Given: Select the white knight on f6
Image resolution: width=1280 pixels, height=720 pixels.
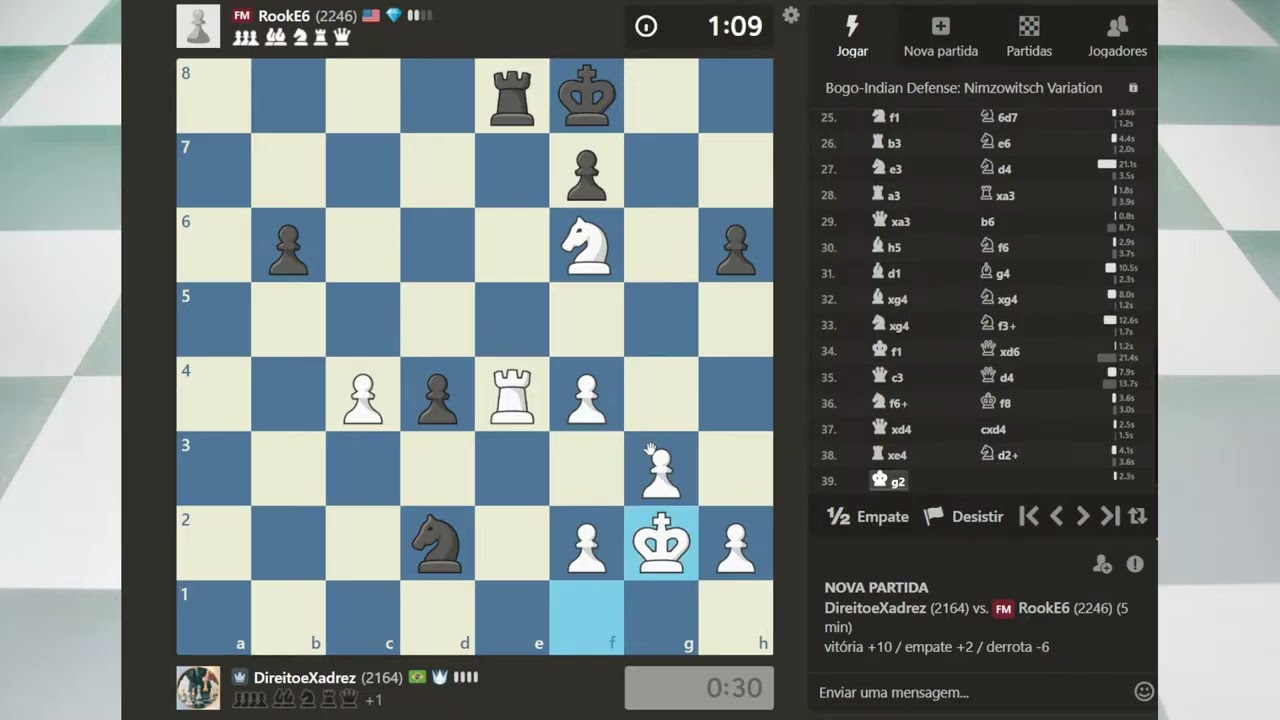Looking at the screenshot, I should pyautogui.click(x=587, y=245).
